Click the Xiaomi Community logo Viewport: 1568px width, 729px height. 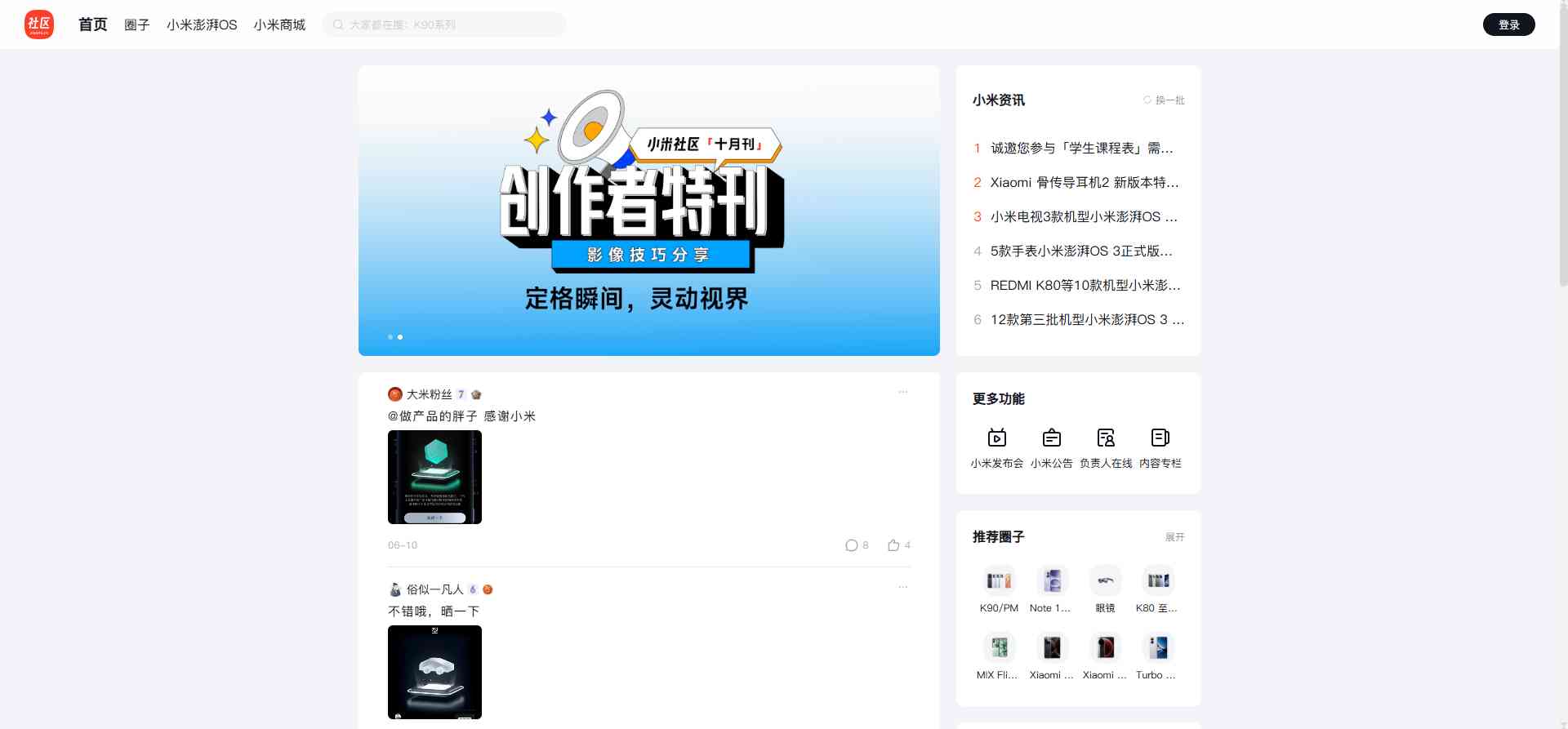pyautogui.click(x=38, y=24)
